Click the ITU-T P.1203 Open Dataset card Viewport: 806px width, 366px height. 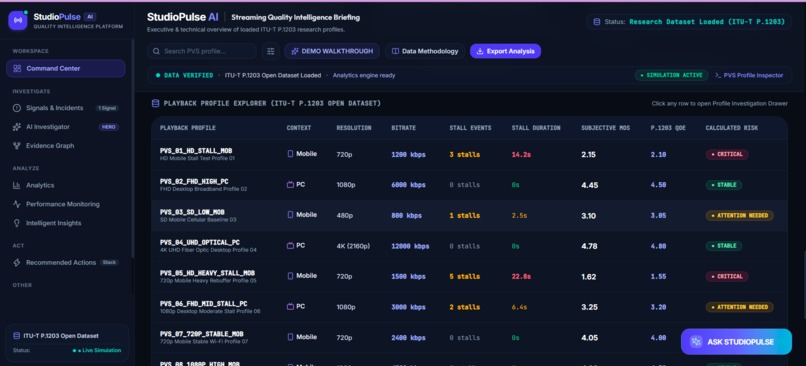pyautogui.click(x=67, y=343)
